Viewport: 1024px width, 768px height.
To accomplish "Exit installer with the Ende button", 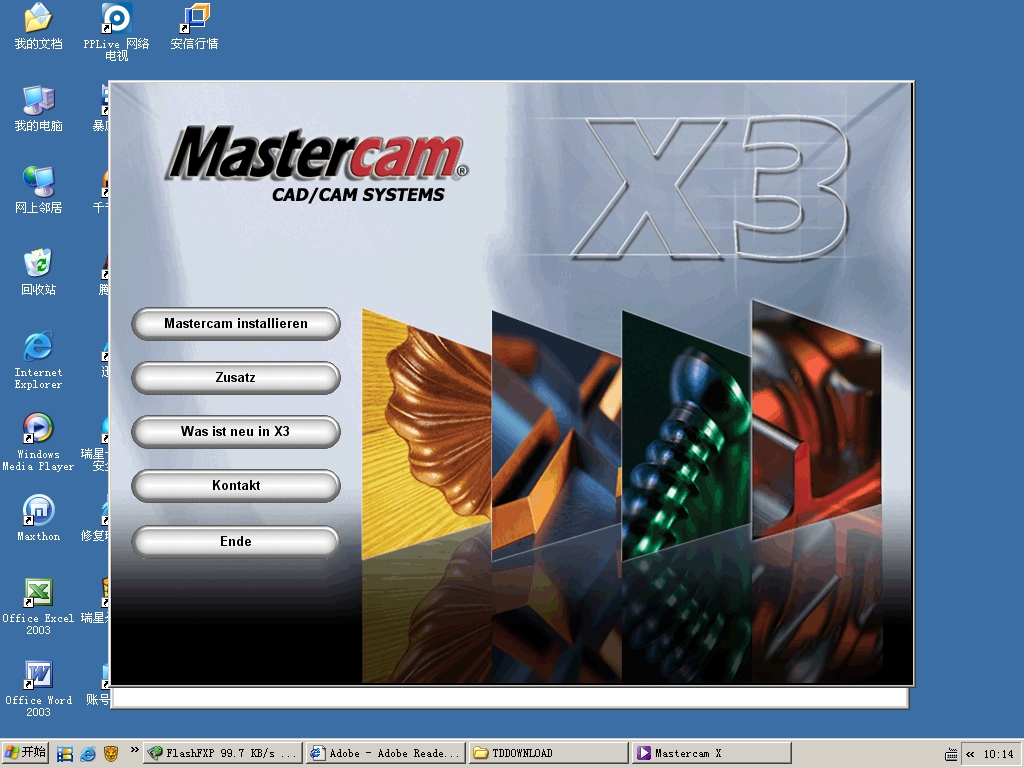I will (236, 541).
